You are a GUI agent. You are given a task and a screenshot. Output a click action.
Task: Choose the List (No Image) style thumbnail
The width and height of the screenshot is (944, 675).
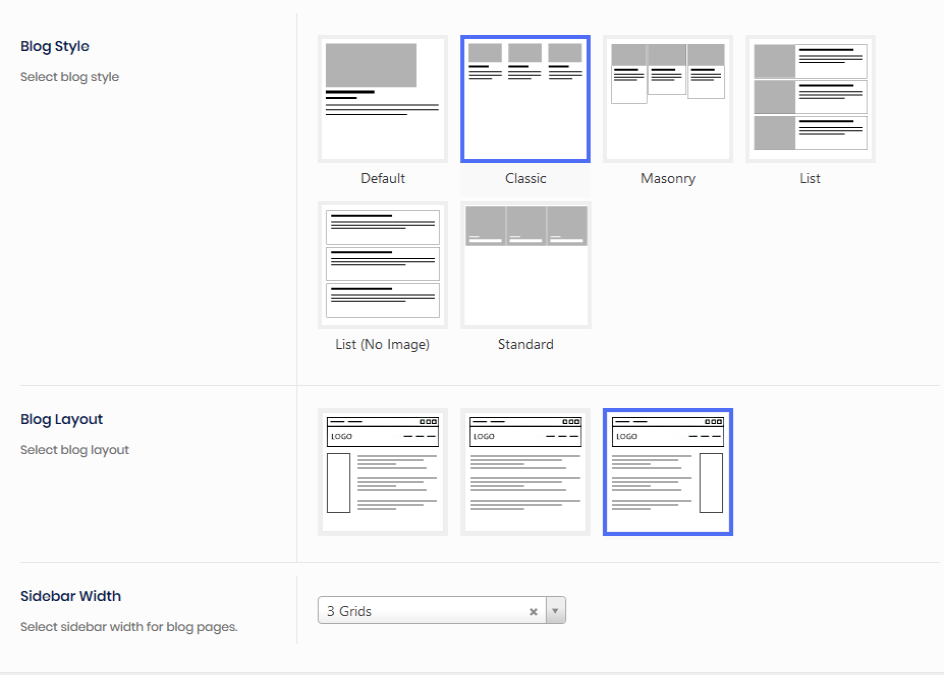[x=383, y=265]
